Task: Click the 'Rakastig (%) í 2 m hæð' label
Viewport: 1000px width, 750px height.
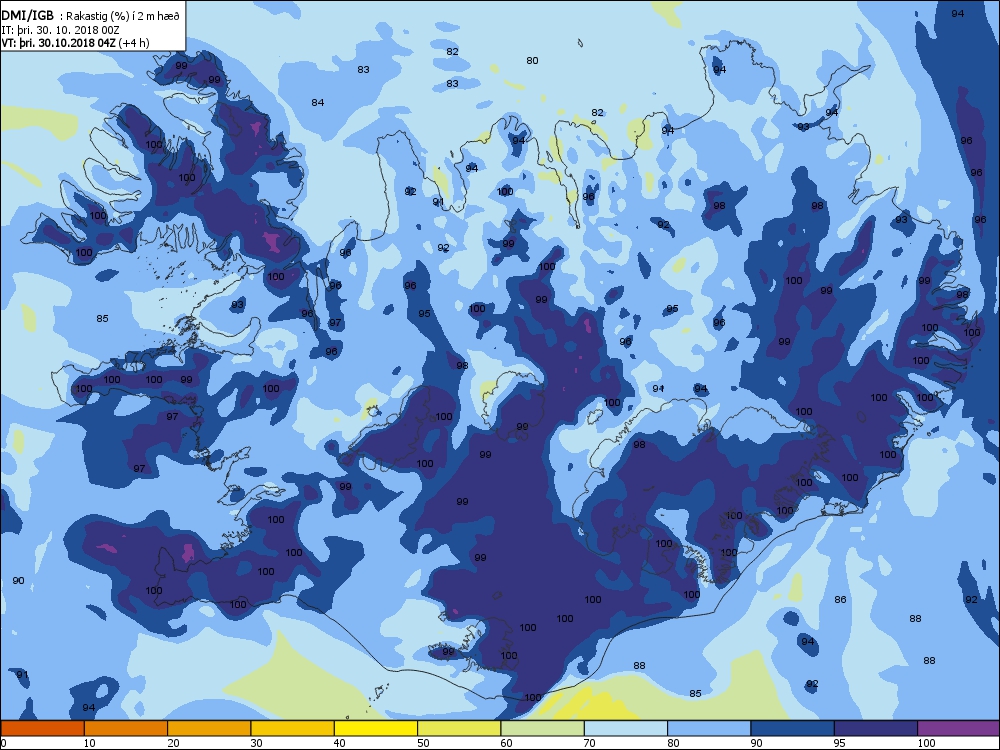Action: (x=120, y=17)
